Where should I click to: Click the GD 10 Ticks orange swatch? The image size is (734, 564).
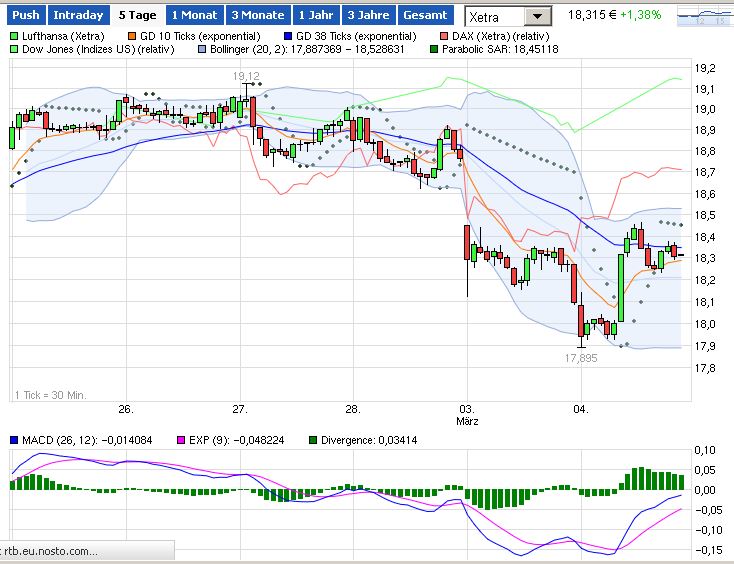pyautogui.click(x=132, y=36)
